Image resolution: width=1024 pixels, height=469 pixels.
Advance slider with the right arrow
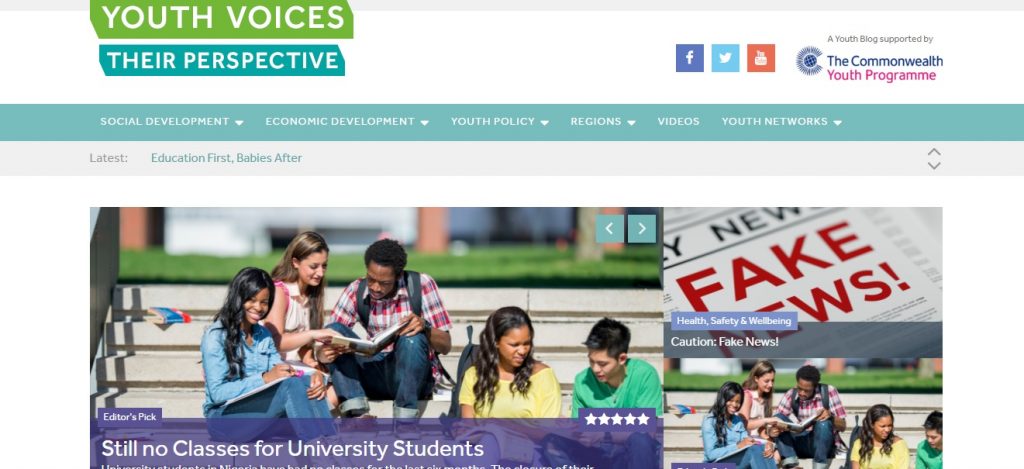642,229
